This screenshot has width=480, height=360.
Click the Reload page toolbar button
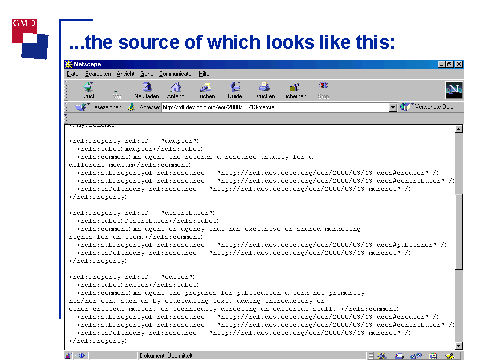pos(147,90)
